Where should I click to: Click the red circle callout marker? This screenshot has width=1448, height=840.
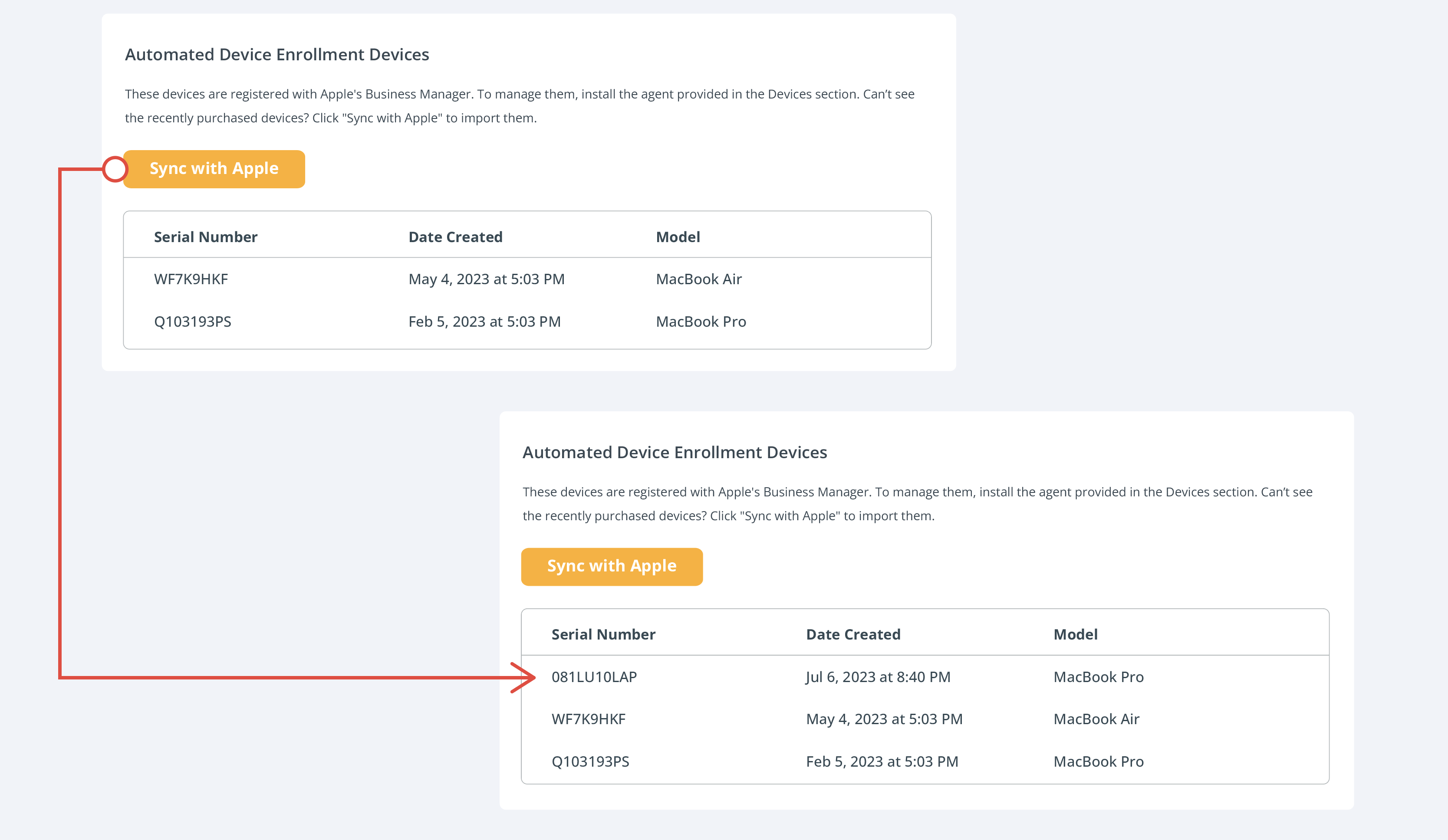pos(115,169)
